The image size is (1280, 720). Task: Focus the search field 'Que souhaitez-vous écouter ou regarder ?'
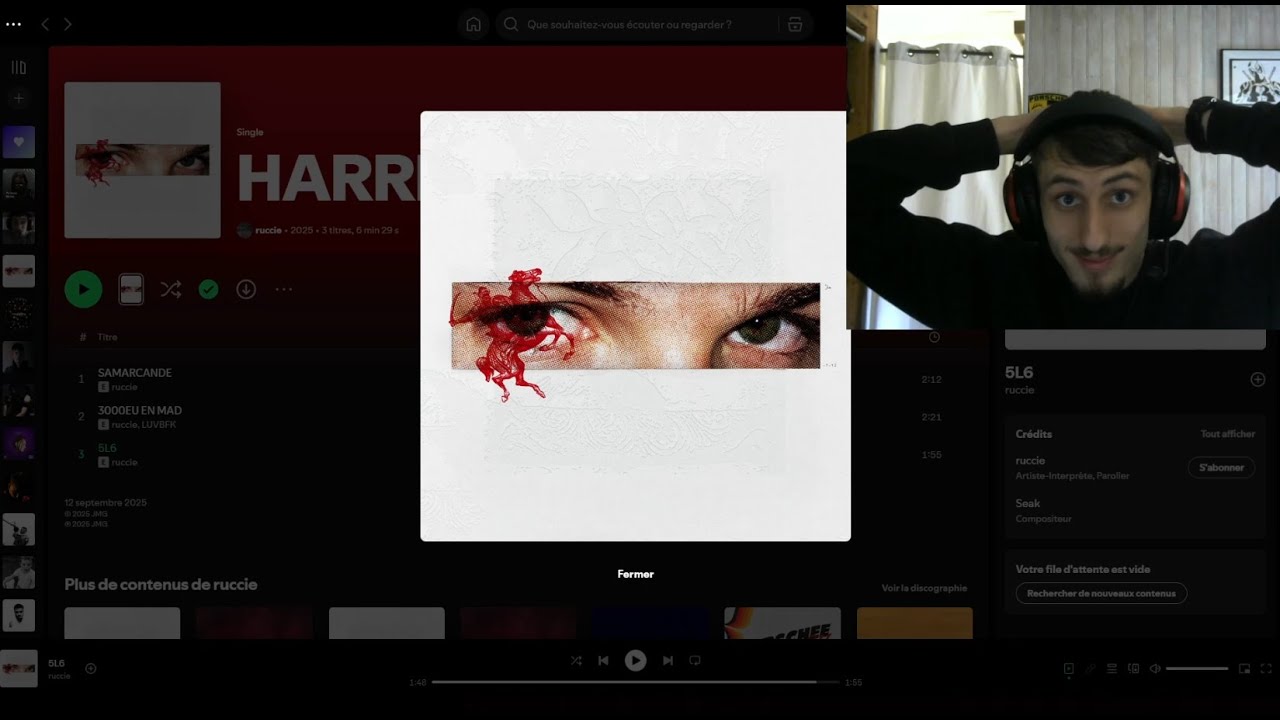640,24
